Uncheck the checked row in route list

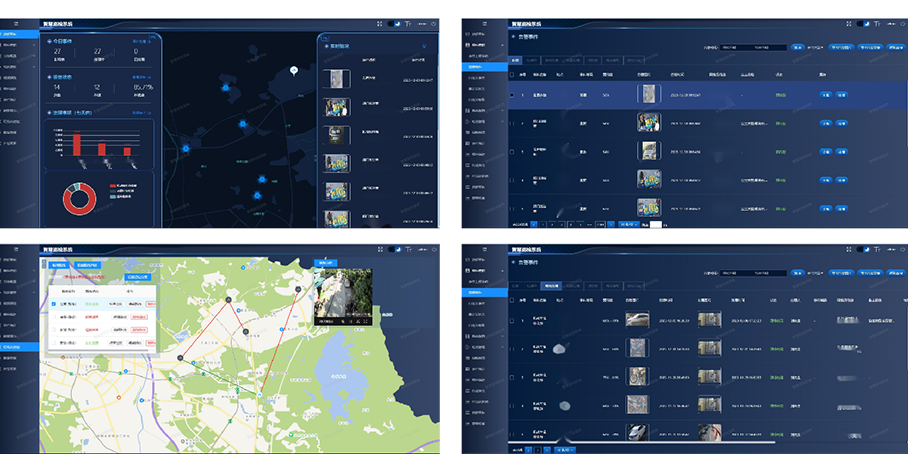tap(54, 303)
